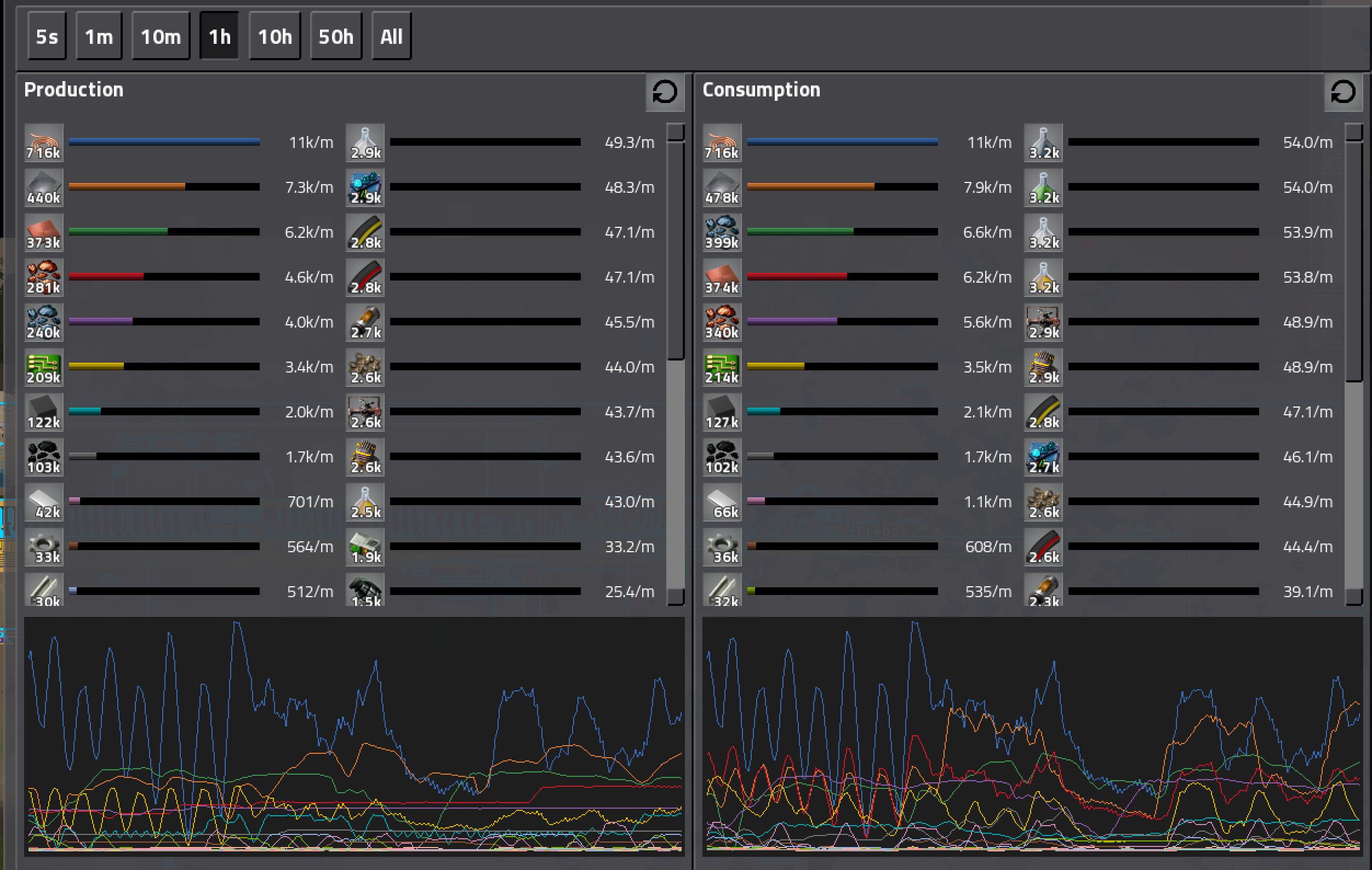Click the '39.1/m' consumption rate
This screenshot has height=870, width=1372.
click(1307, 592)
